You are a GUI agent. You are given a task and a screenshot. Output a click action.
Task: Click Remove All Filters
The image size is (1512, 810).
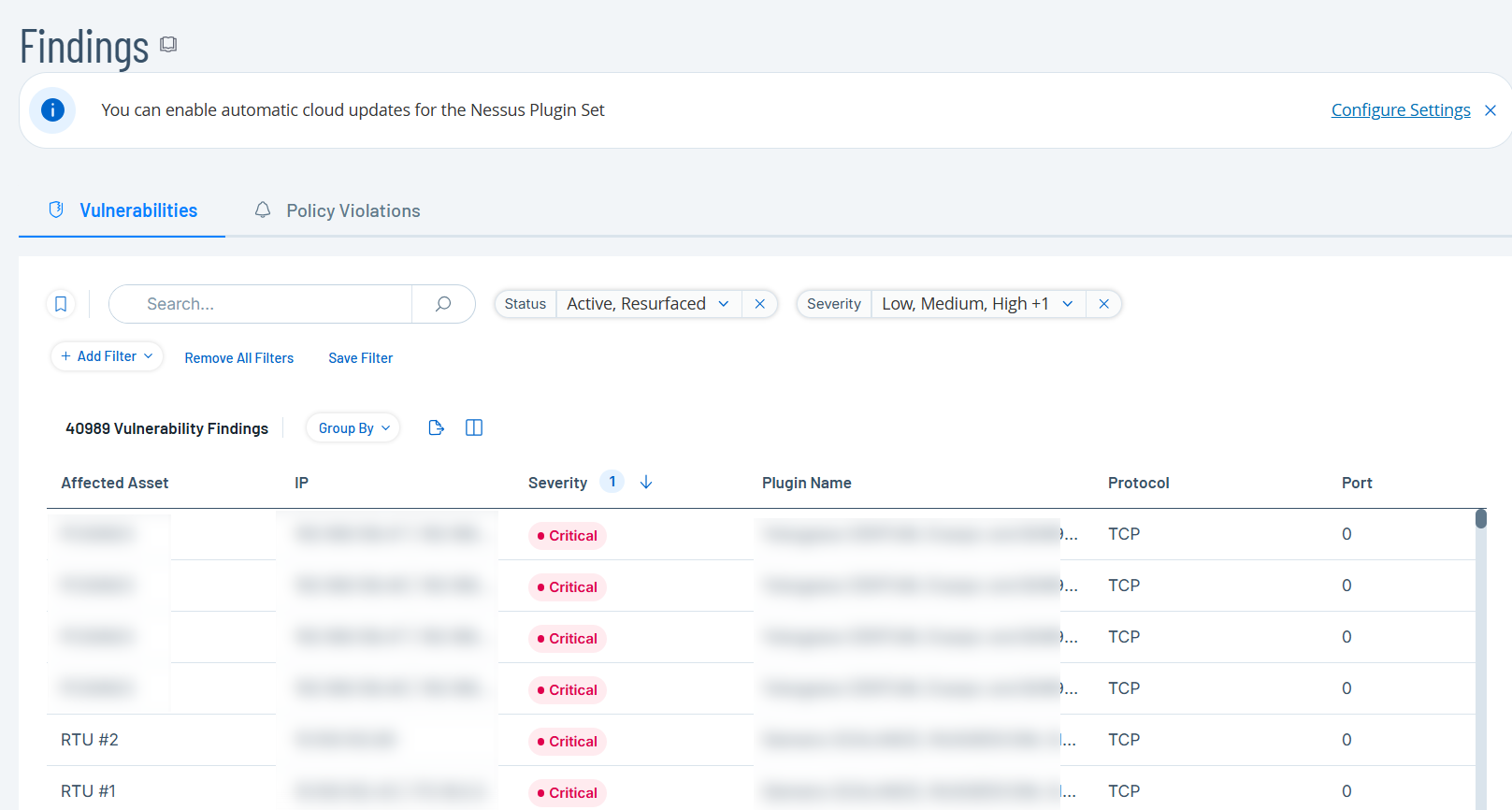[239, 358]
